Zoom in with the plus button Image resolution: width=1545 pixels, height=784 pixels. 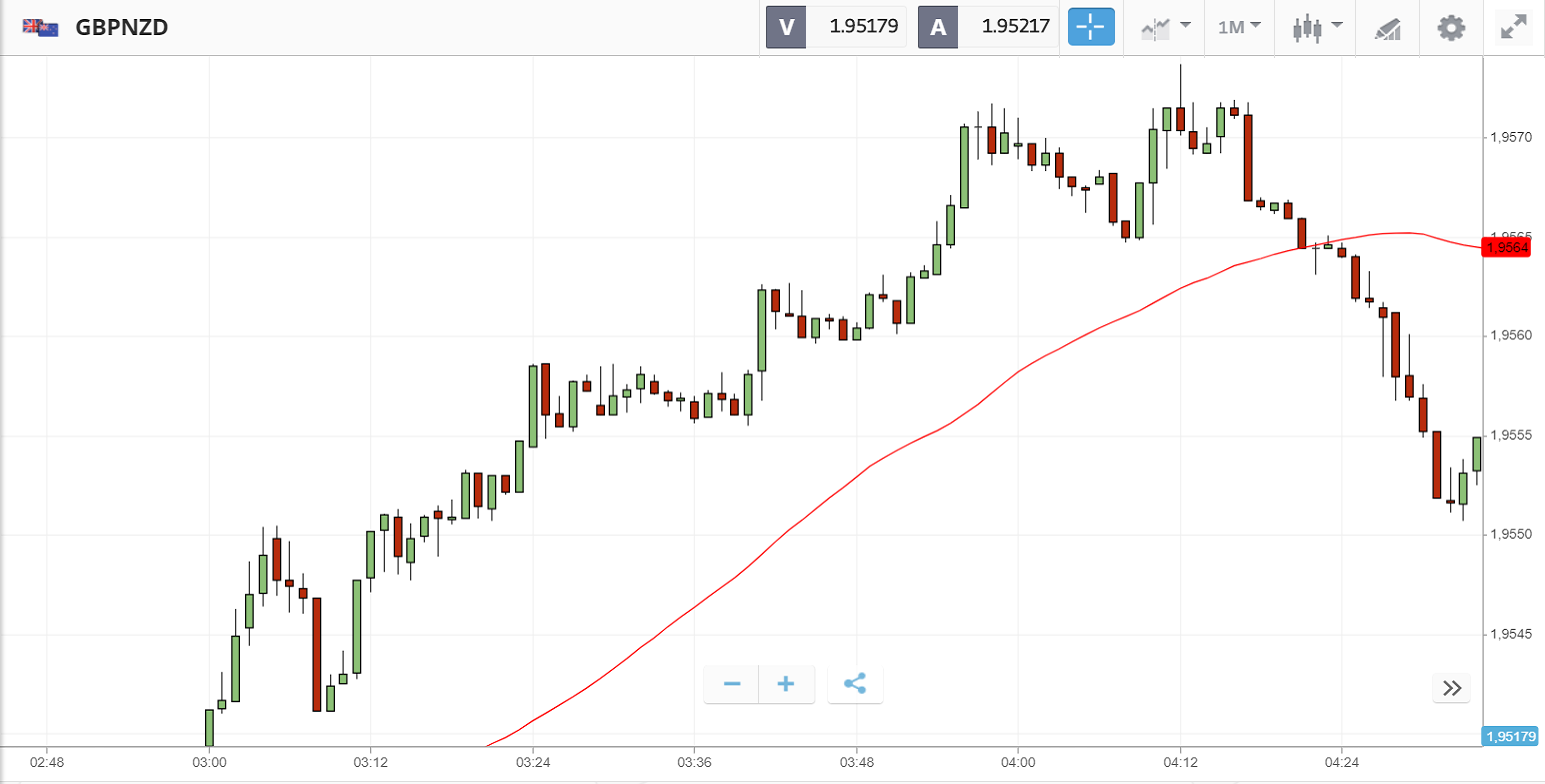pos(786,684)
